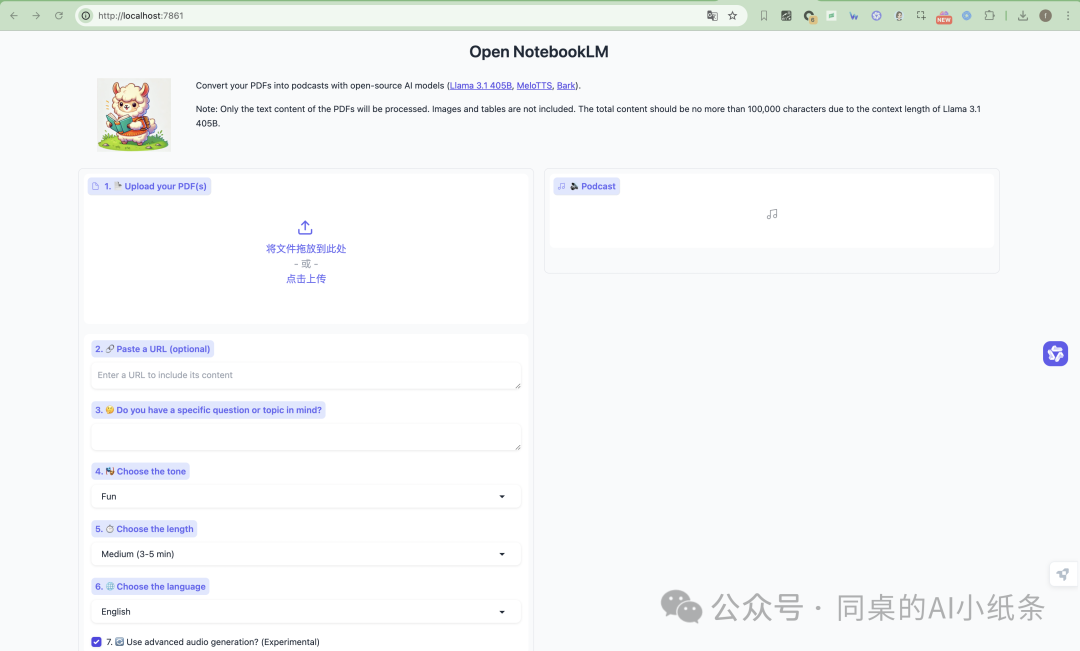Click the upload arrow icon
1080x651 pixels.
point(305,227)
